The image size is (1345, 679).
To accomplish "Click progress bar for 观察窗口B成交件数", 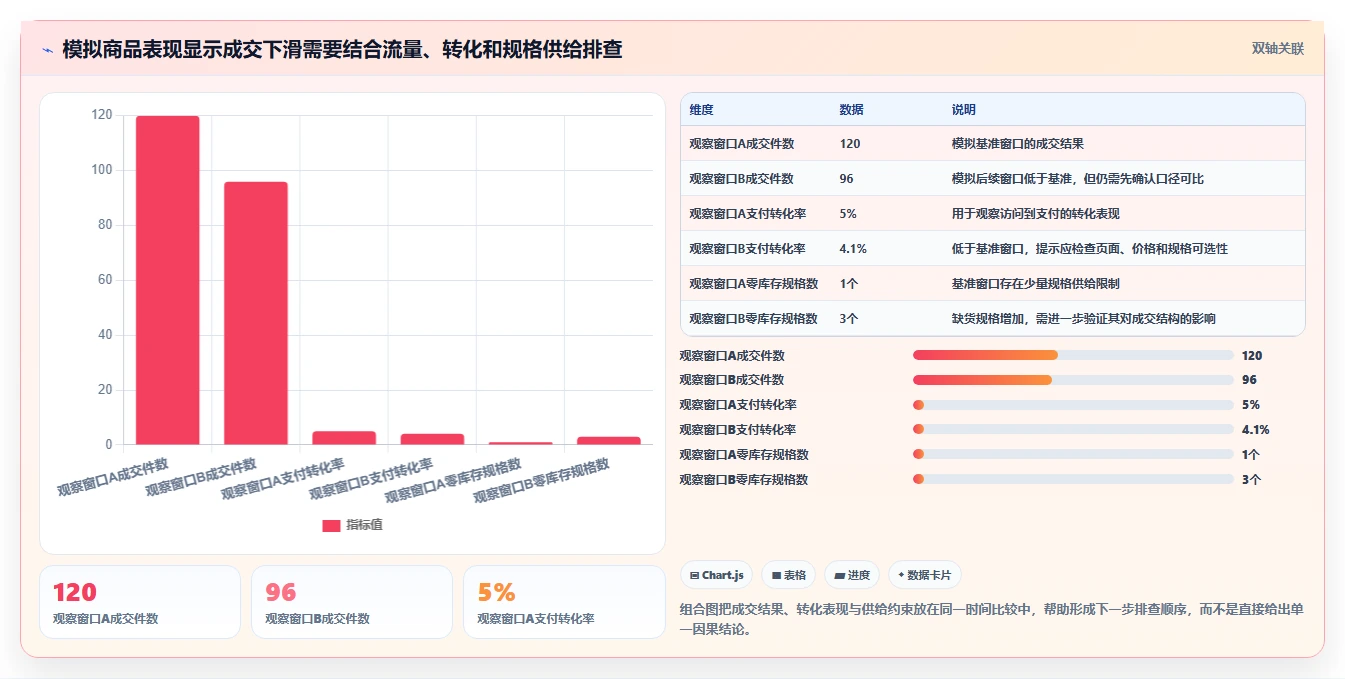I will [1073, 380].
